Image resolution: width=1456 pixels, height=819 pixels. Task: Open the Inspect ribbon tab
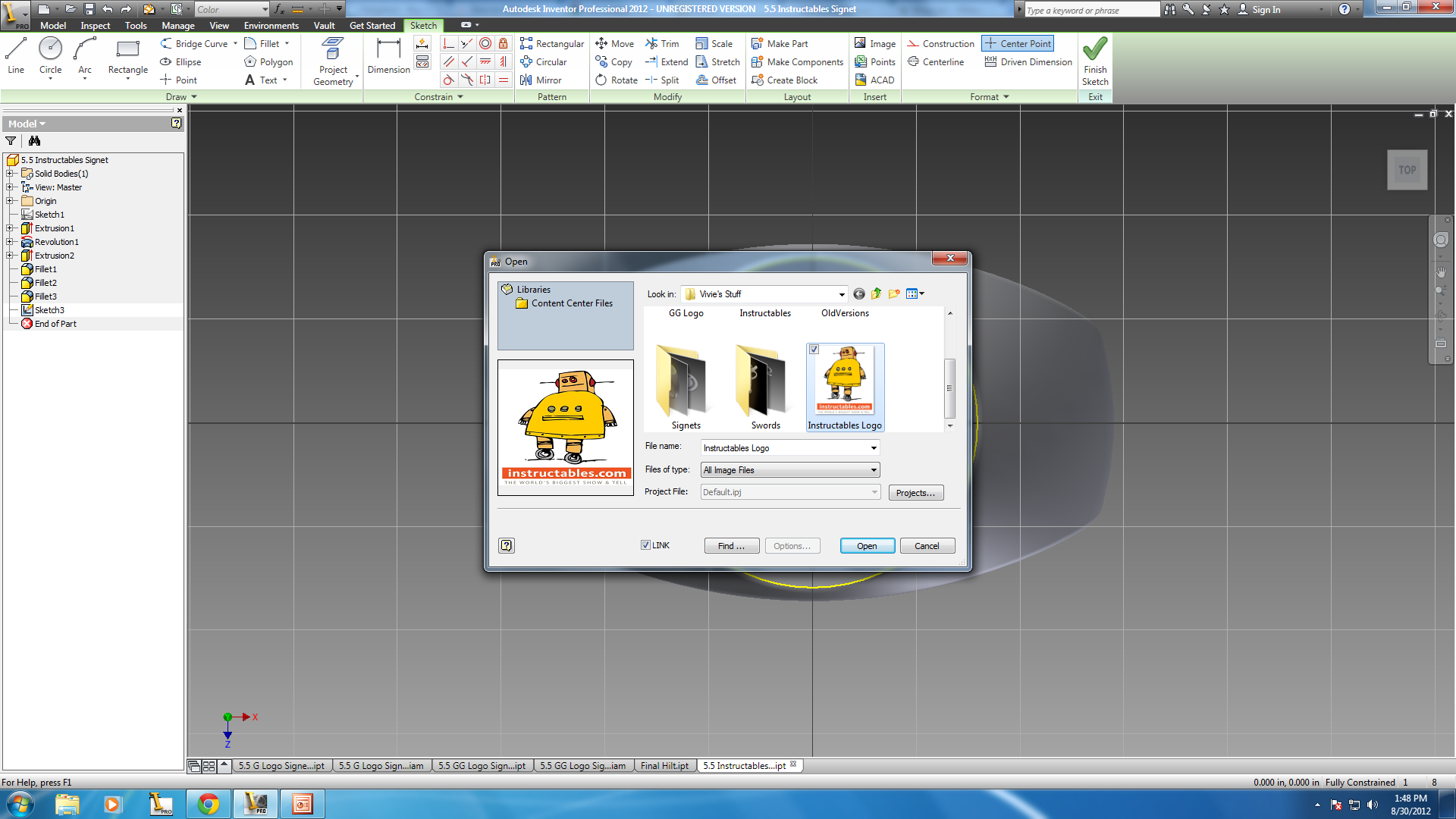pos(96,25)
